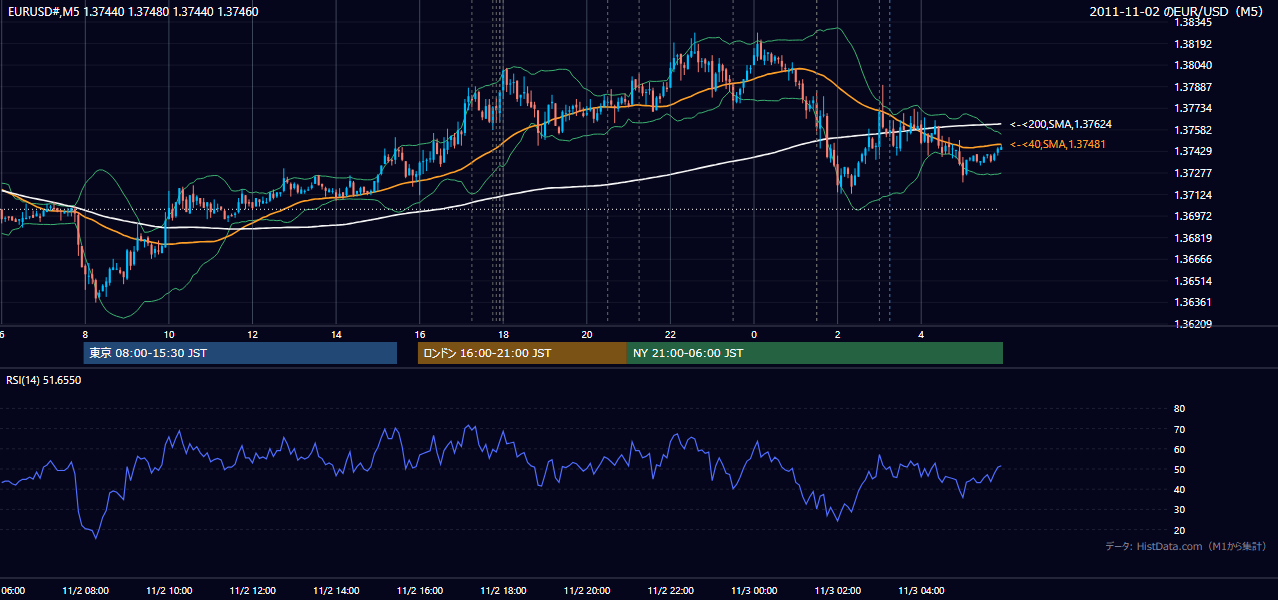
Task: Click price label 1.36514 on the axis
Action: [1193, 281]
